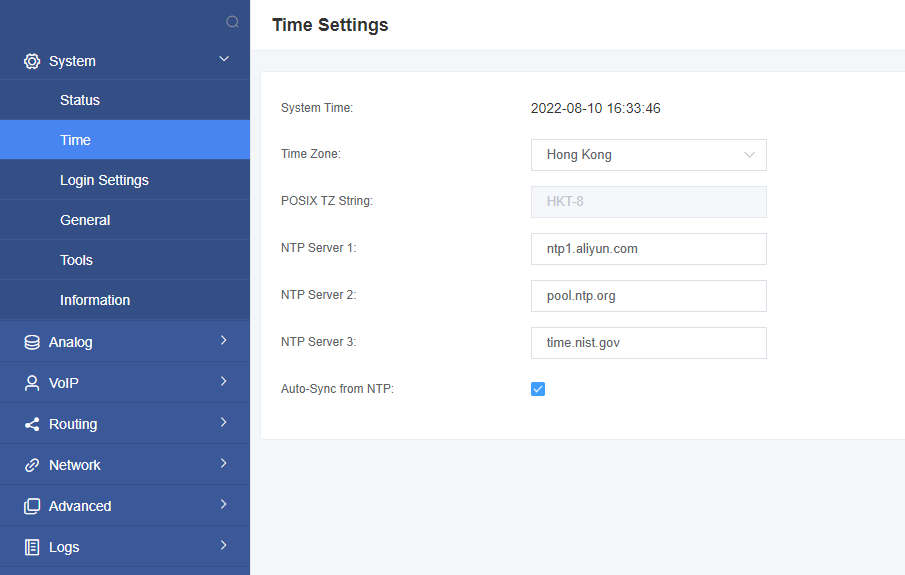Click the system time value 2022-08-10 16:33:46

[596, 108]
